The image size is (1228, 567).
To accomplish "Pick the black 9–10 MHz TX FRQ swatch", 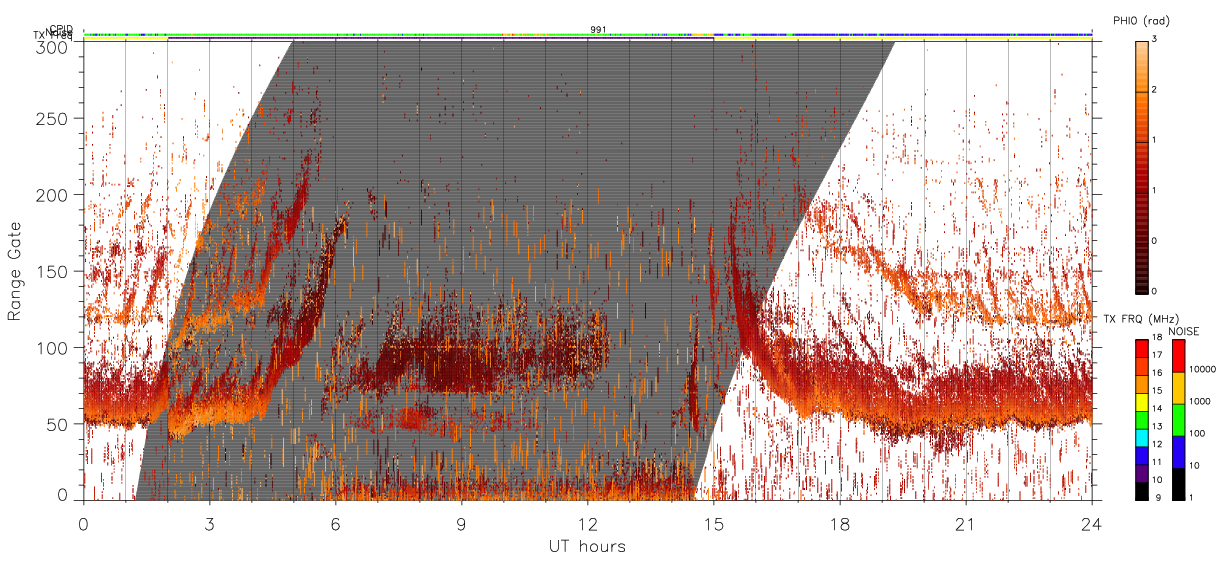I will [1142, 491].
